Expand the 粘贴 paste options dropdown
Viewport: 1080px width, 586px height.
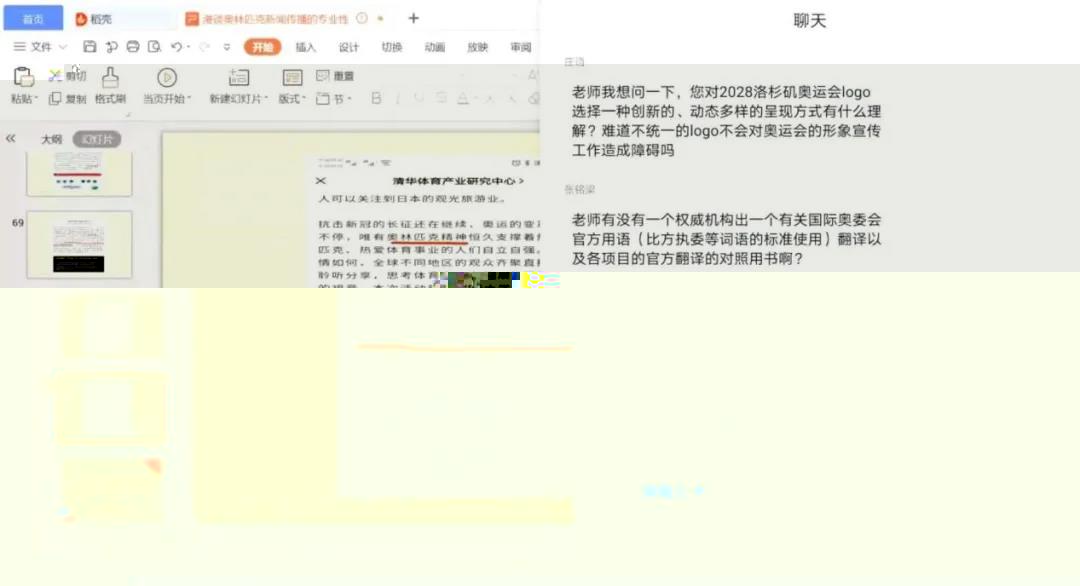[24, 98]
